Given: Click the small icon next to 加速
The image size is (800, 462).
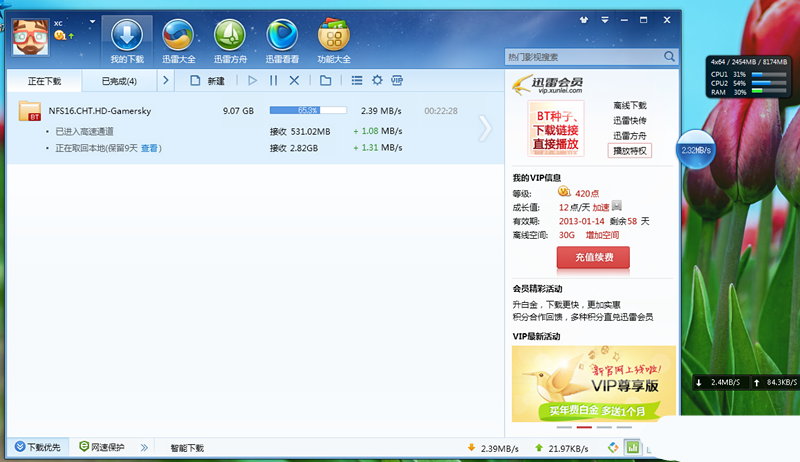Looking at the screenshot, I should (x=616, y=206).
